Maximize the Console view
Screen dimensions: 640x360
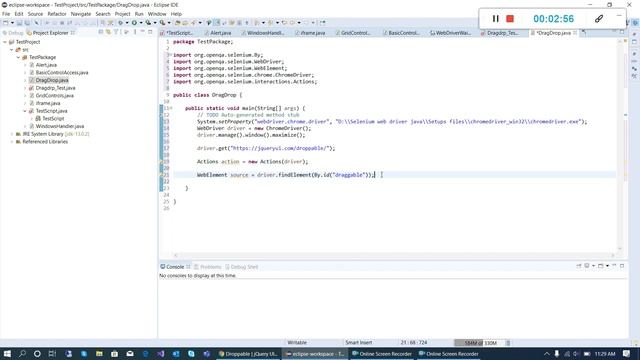click(x=622, y=266)
